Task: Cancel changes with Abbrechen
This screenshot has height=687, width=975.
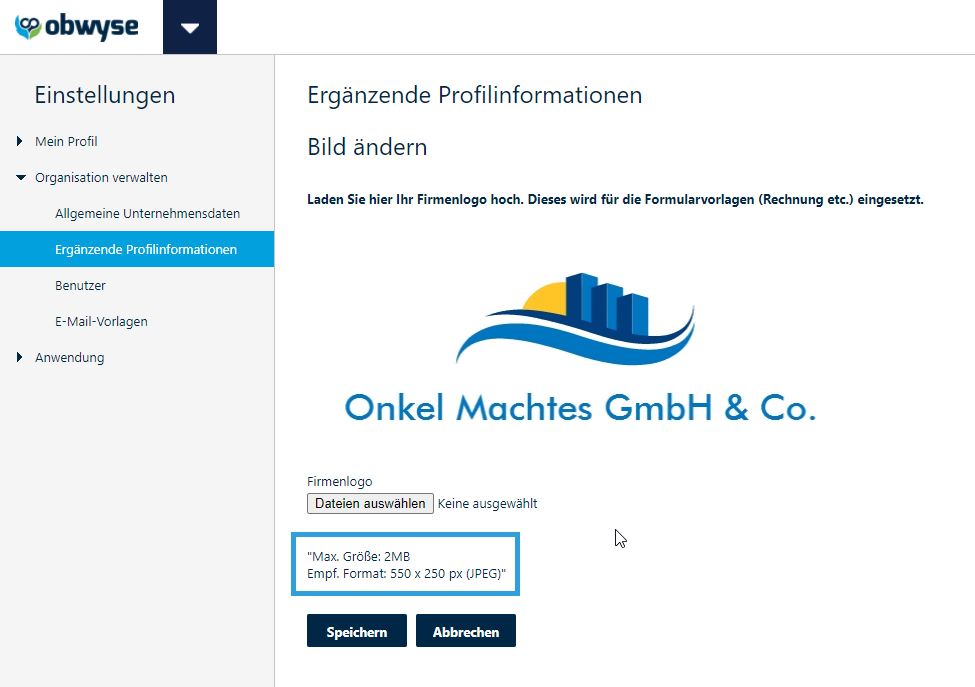Action: click(466, 631)
